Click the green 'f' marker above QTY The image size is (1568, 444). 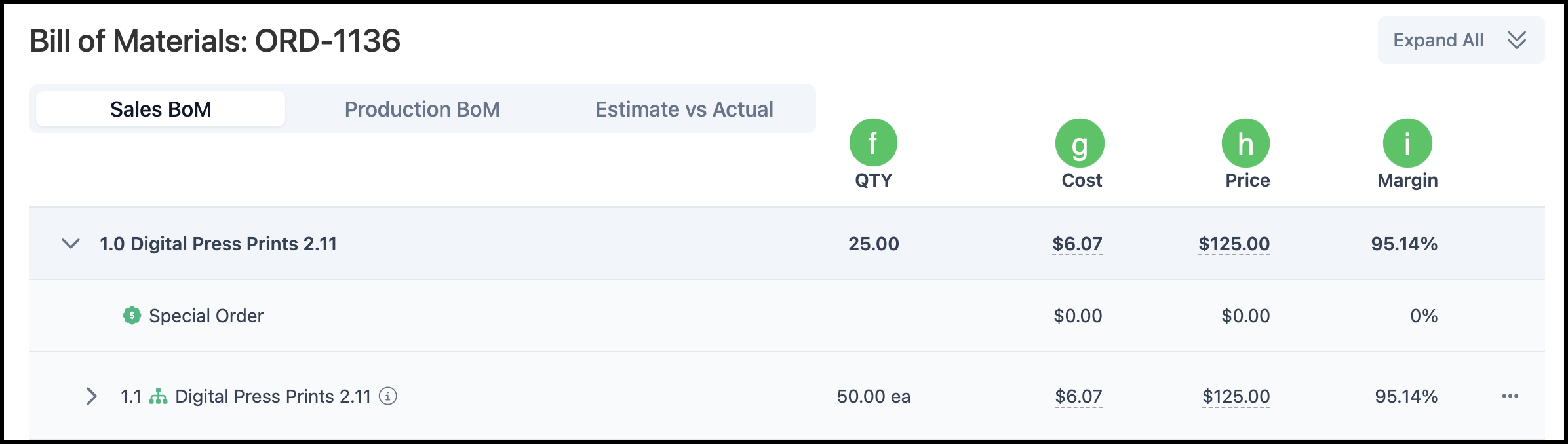873,143
